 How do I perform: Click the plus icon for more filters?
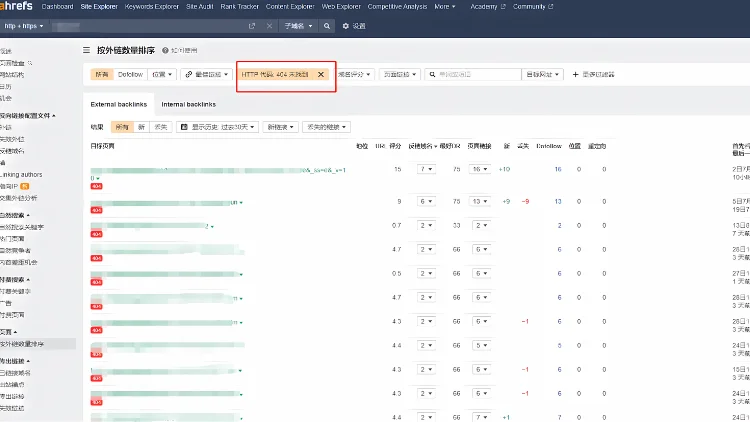point(575,75)
